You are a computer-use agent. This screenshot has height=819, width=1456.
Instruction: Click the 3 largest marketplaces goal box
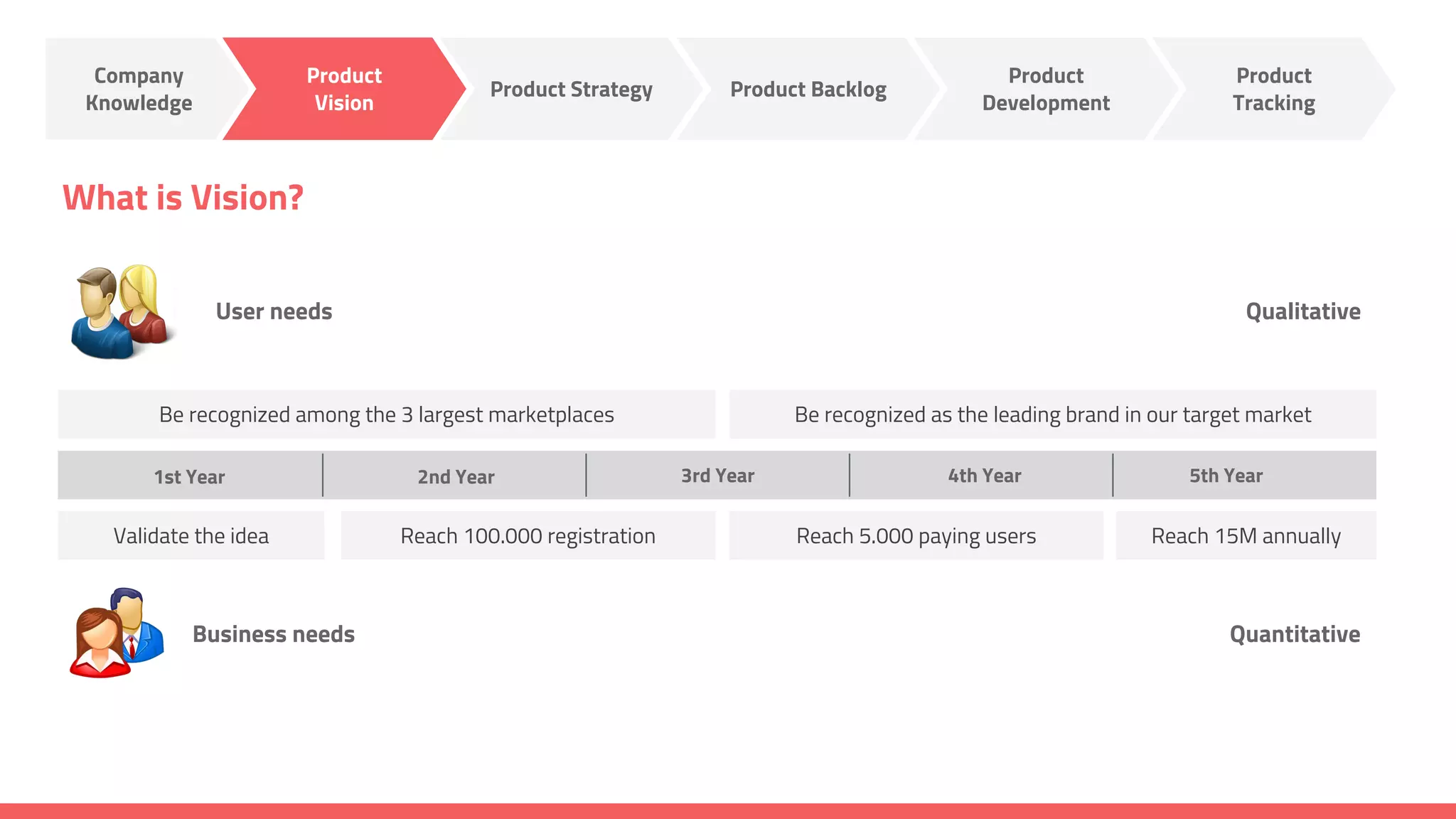387,414
